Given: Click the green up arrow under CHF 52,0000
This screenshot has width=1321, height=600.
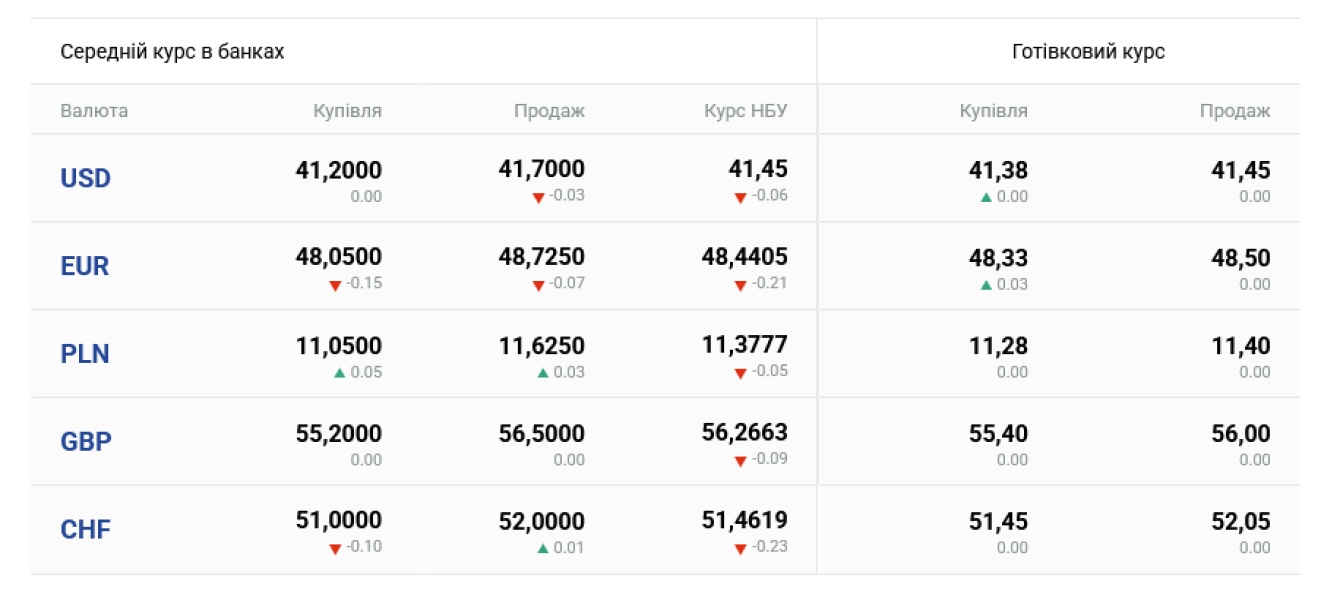Looking at the screenshot, I should tap(542, 548).
